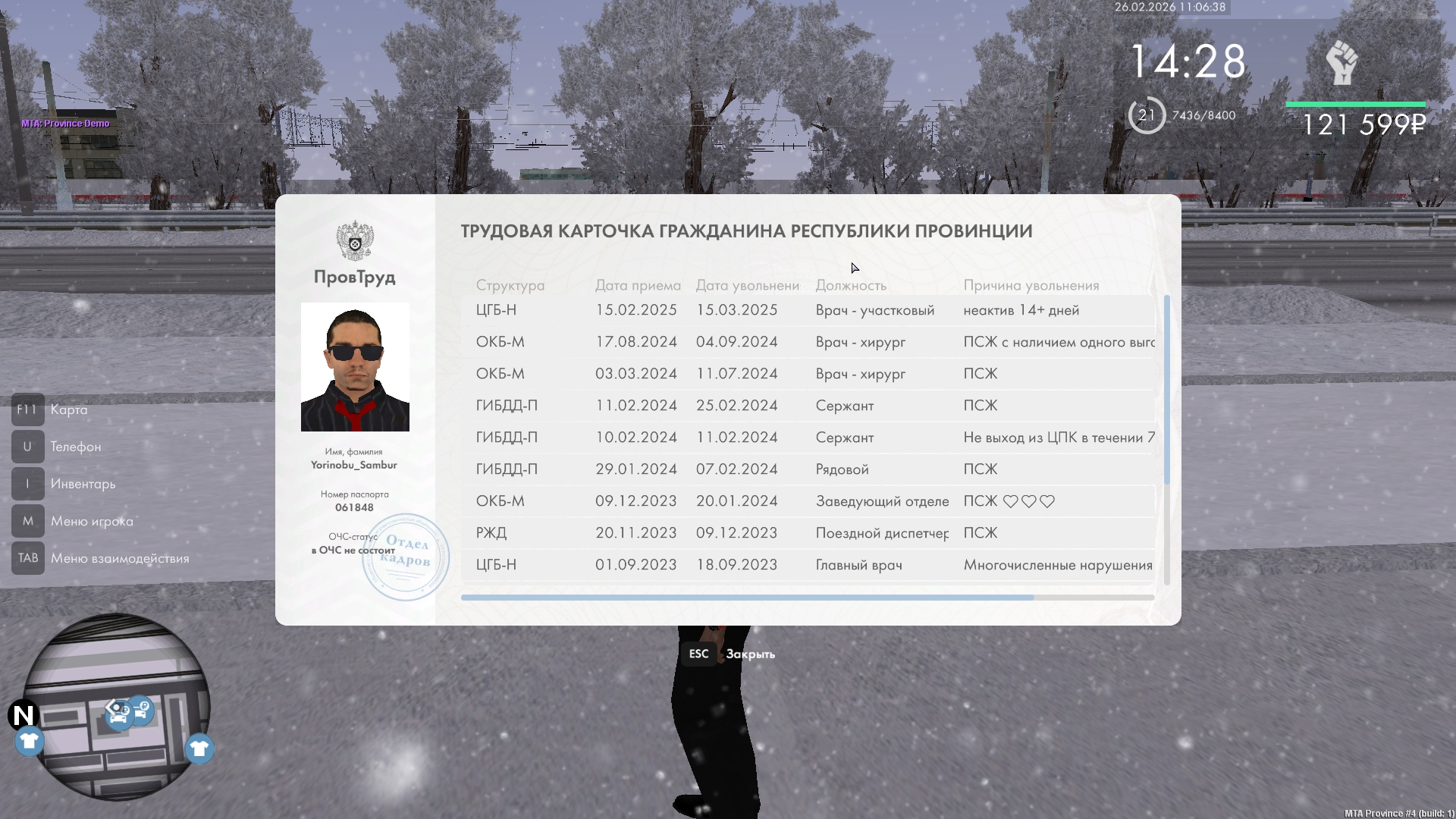Click the raised fist icon in HUD
The image size is (1456, 819).
coord(1341,62)
